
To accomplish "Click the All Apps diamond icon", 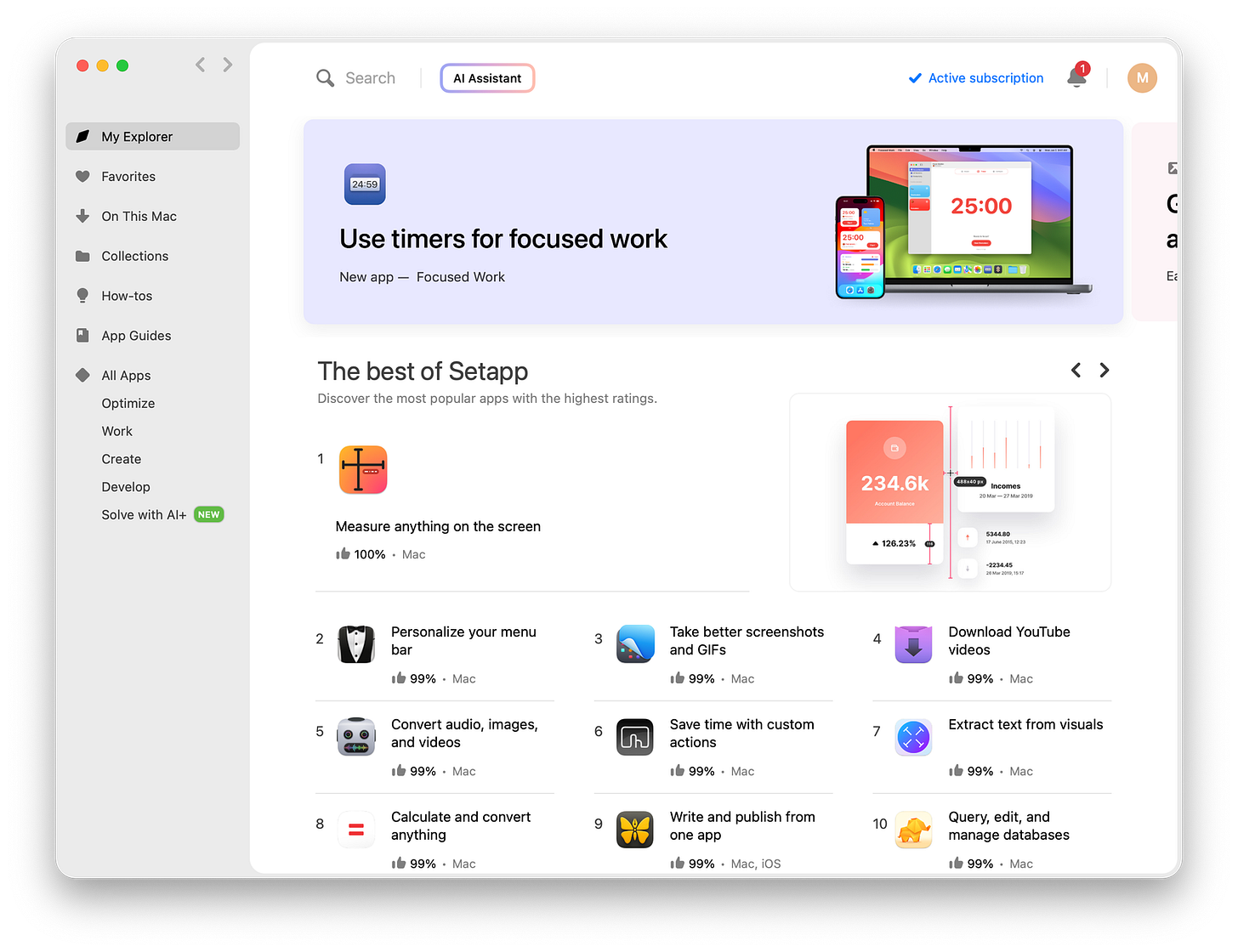I will pyautogui.click(x=82, y=375).
